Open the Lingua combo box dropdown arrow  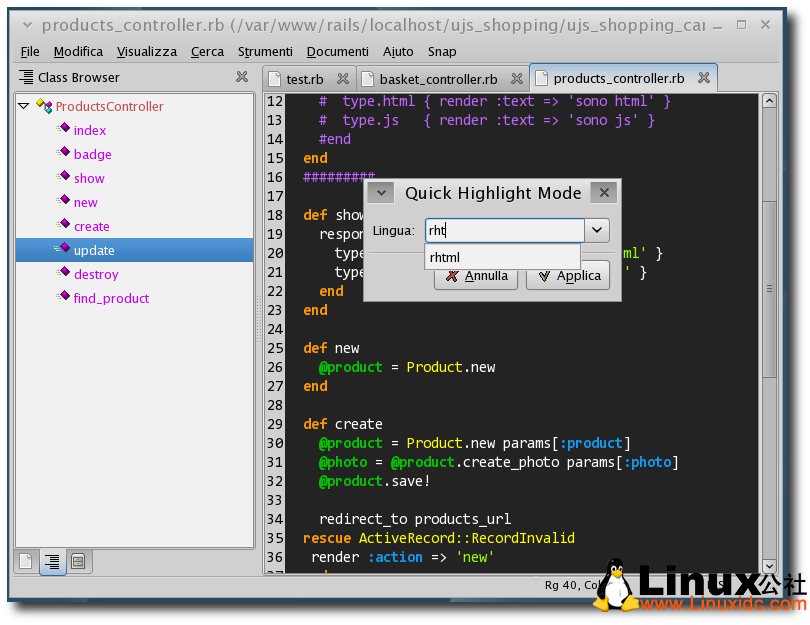click(x=597, y=231)
